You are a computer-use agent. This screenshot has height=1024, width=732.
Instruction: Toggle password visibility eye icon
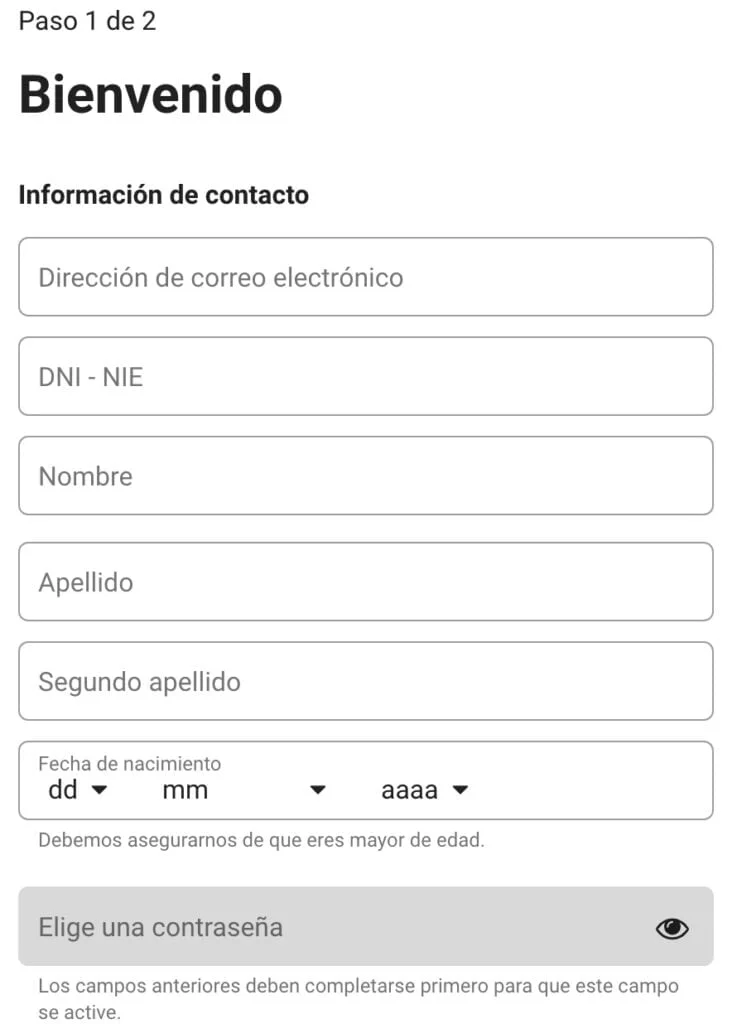[x=672, y=929]
